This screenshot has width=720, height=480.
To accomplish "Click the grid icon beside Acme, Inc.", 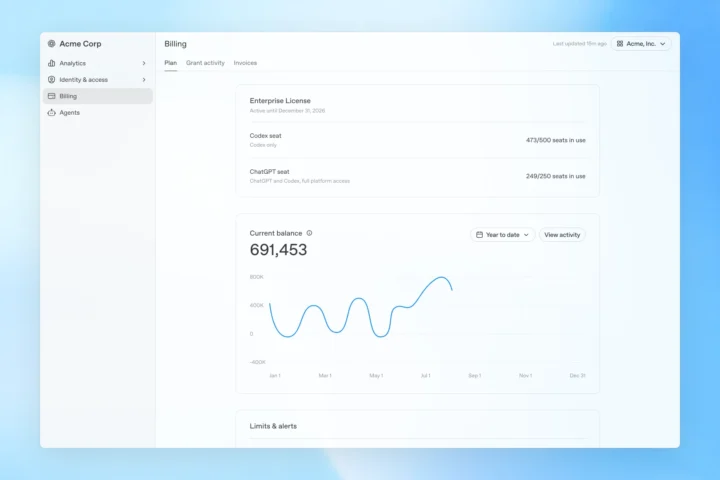I will (x=620, y=44).
